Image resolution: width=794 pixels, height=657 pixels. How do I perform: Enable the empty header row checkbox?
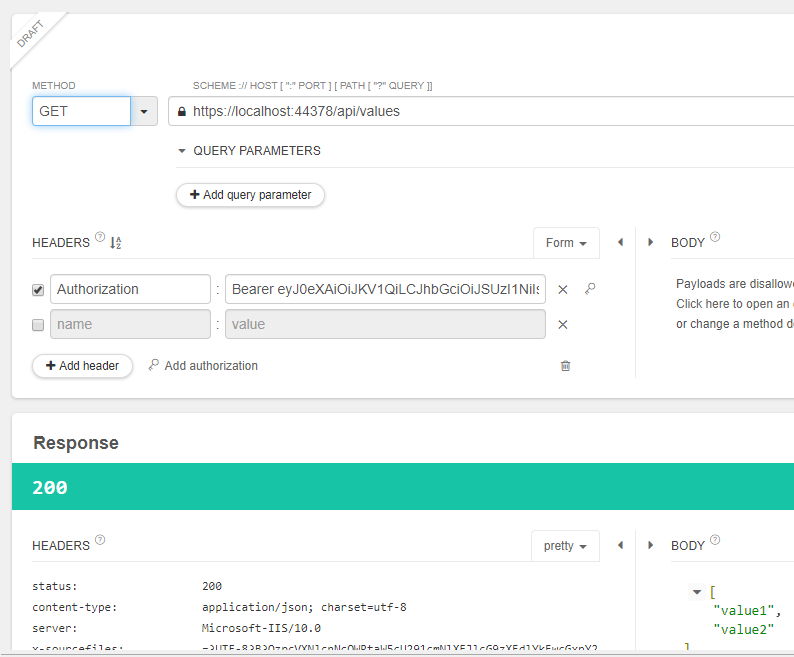pyautogui.click(x=38, y=325)
